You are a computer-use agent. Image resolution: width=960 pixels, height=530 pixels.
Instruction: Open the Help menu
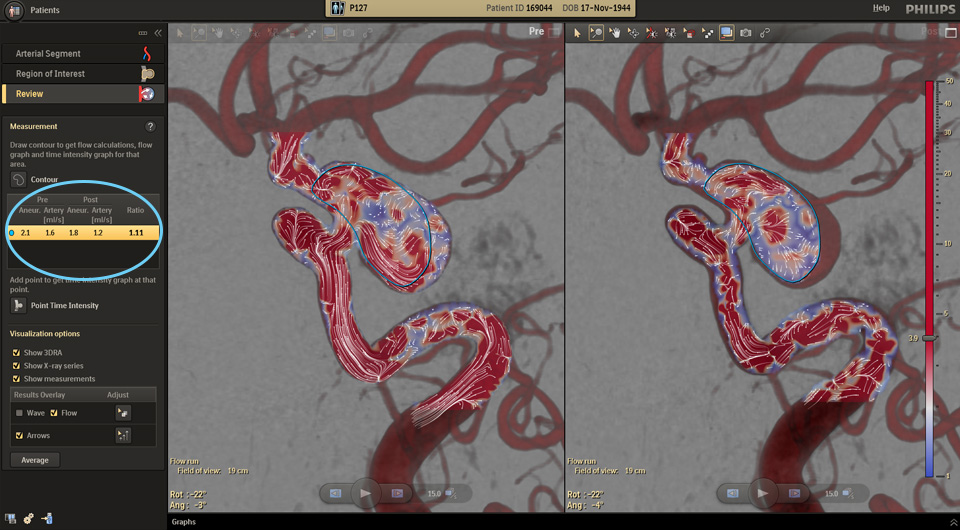pyautogui.click(x=881, y=8)
